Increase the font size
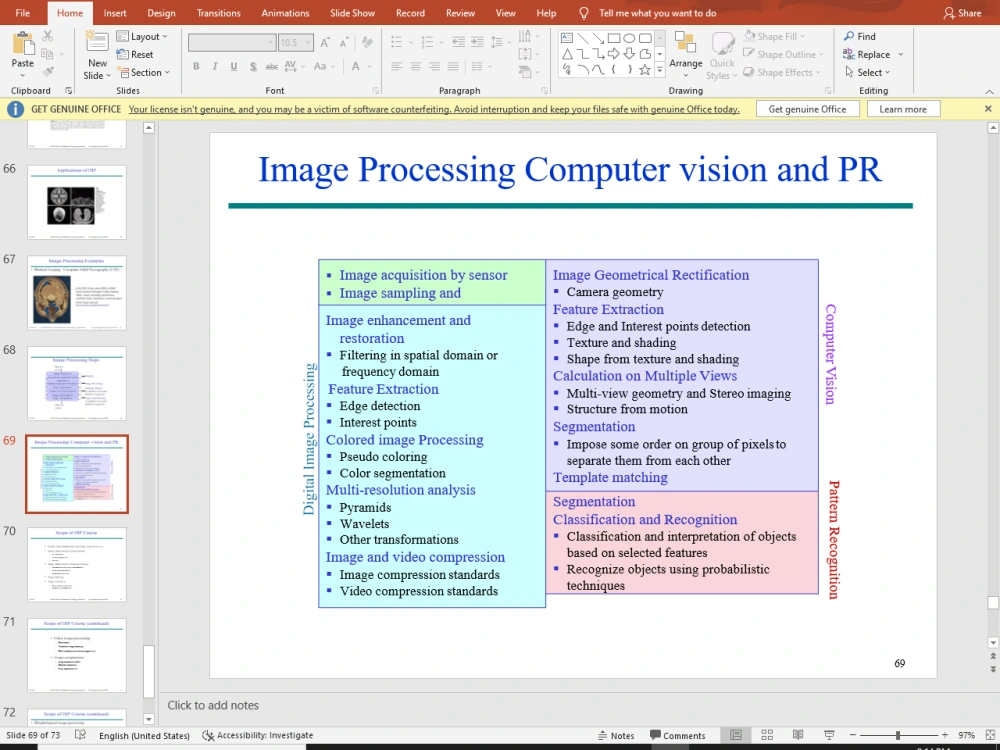 325,42
